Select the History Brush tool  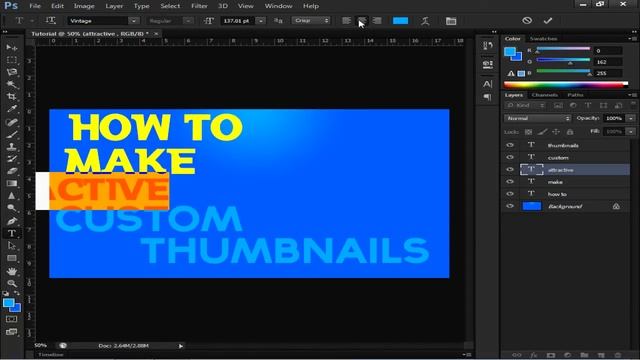(x=11, y=159)
